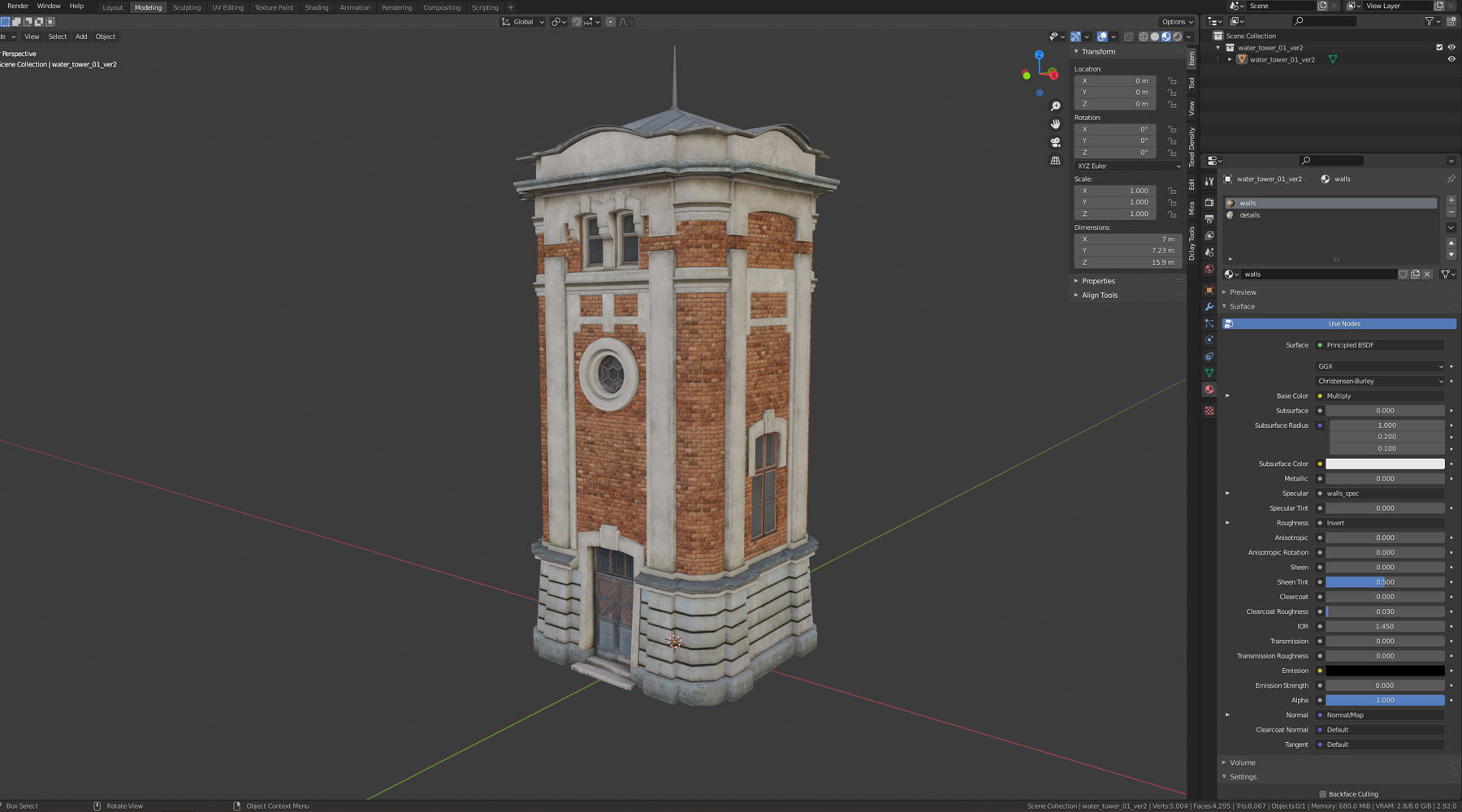Open the GGX distribution dropdown
This screenshot has height=812, width=1462.
(x=1380, y=366)
